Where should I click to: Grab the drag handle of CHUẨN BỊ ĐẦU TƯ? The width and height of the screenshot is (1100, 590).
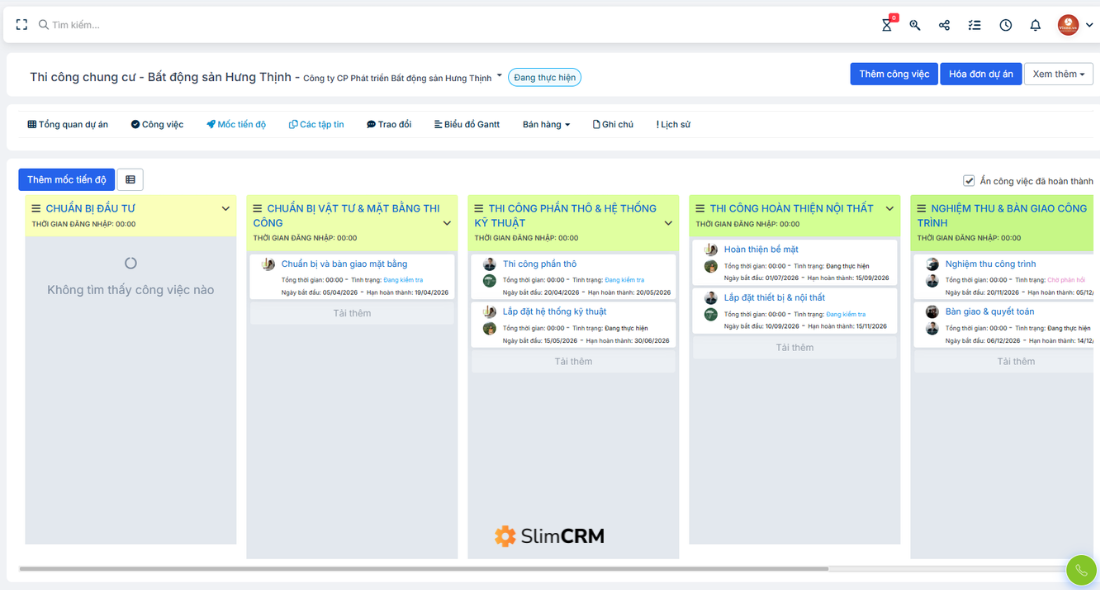[36, 208]
